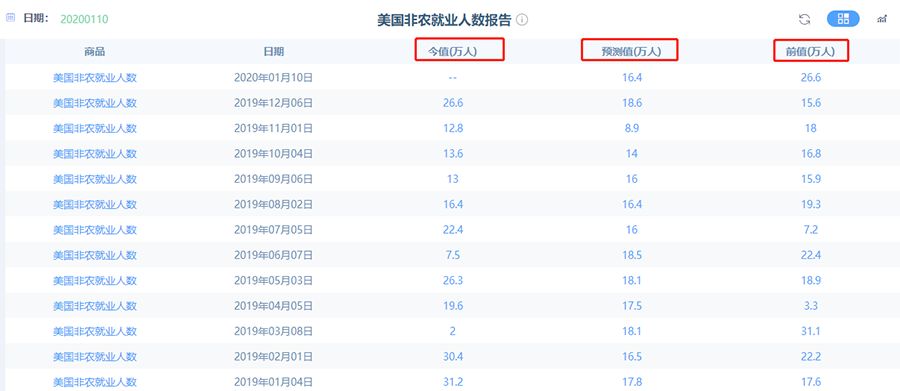900x391 pixels.
Task: Switch to the chart view icon
Action: pyautogui.click(x=882, y=19)
